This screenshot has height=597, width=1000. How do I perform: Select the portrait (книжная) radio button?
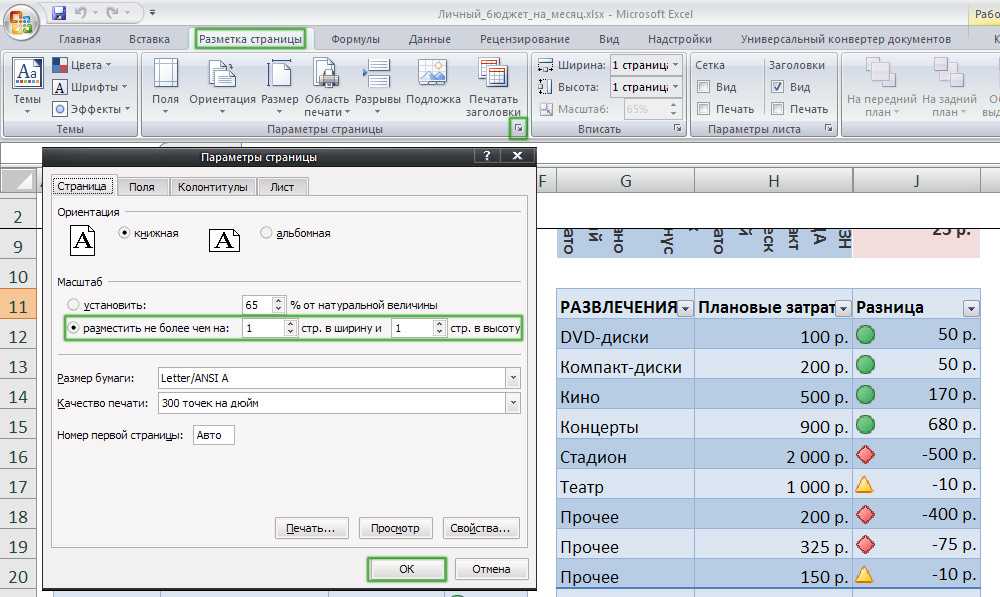tap(125, 233)
